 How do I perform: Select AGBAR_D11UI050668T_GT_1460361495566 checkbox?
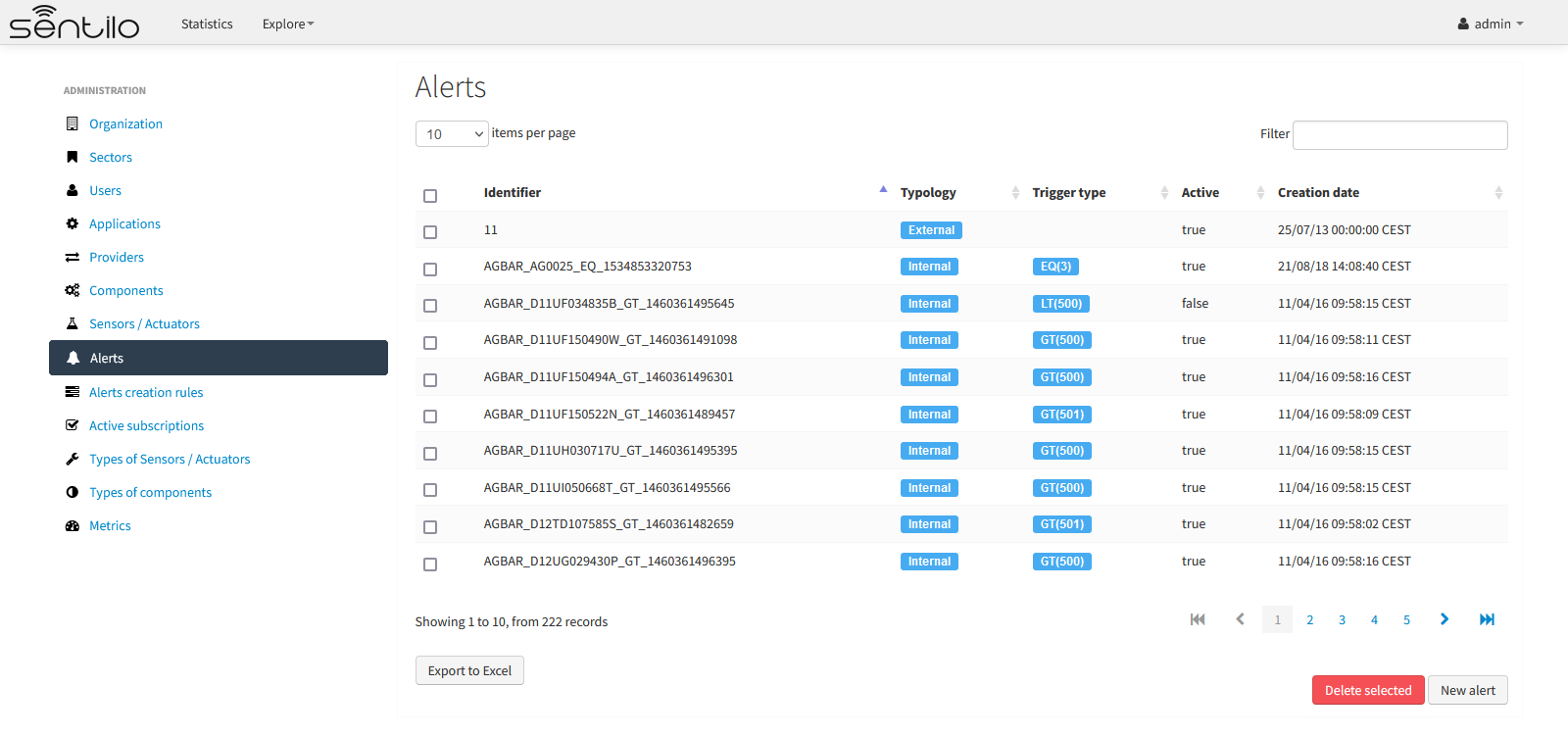coord(430,490)
